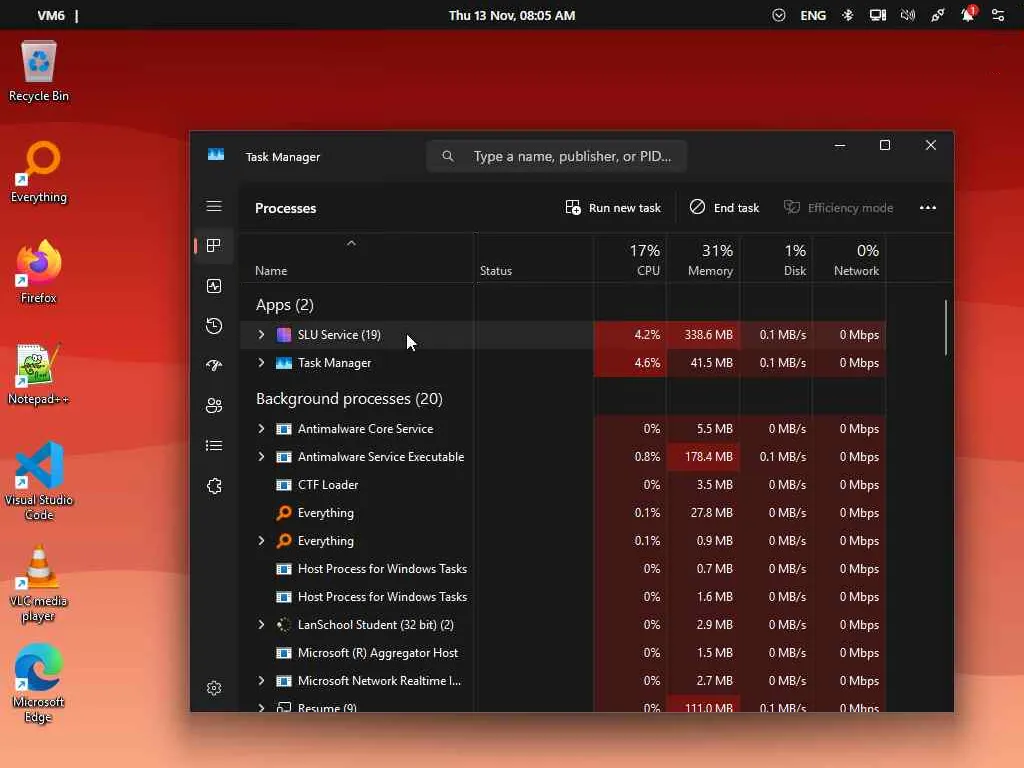Click the display icon in top bar
Screen dimensions: 1024x768
click(x=878, y=15)
